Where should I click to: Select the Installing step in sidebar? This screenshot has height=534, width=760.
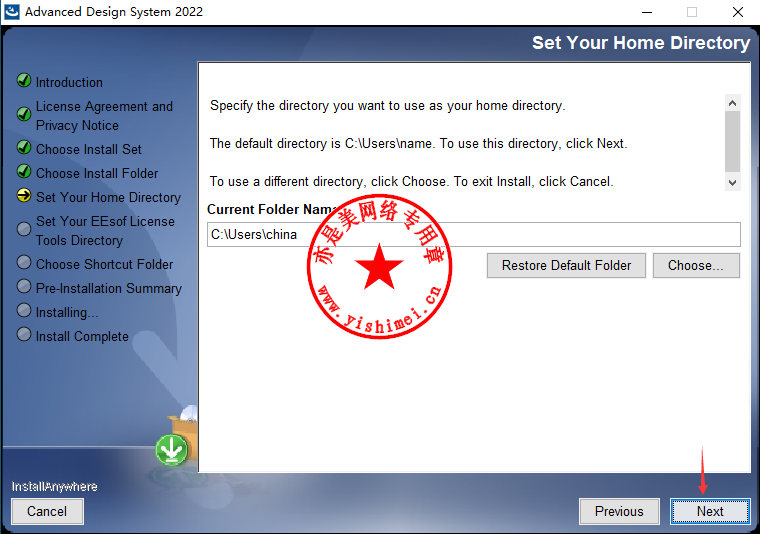click(x=67, y=312)
